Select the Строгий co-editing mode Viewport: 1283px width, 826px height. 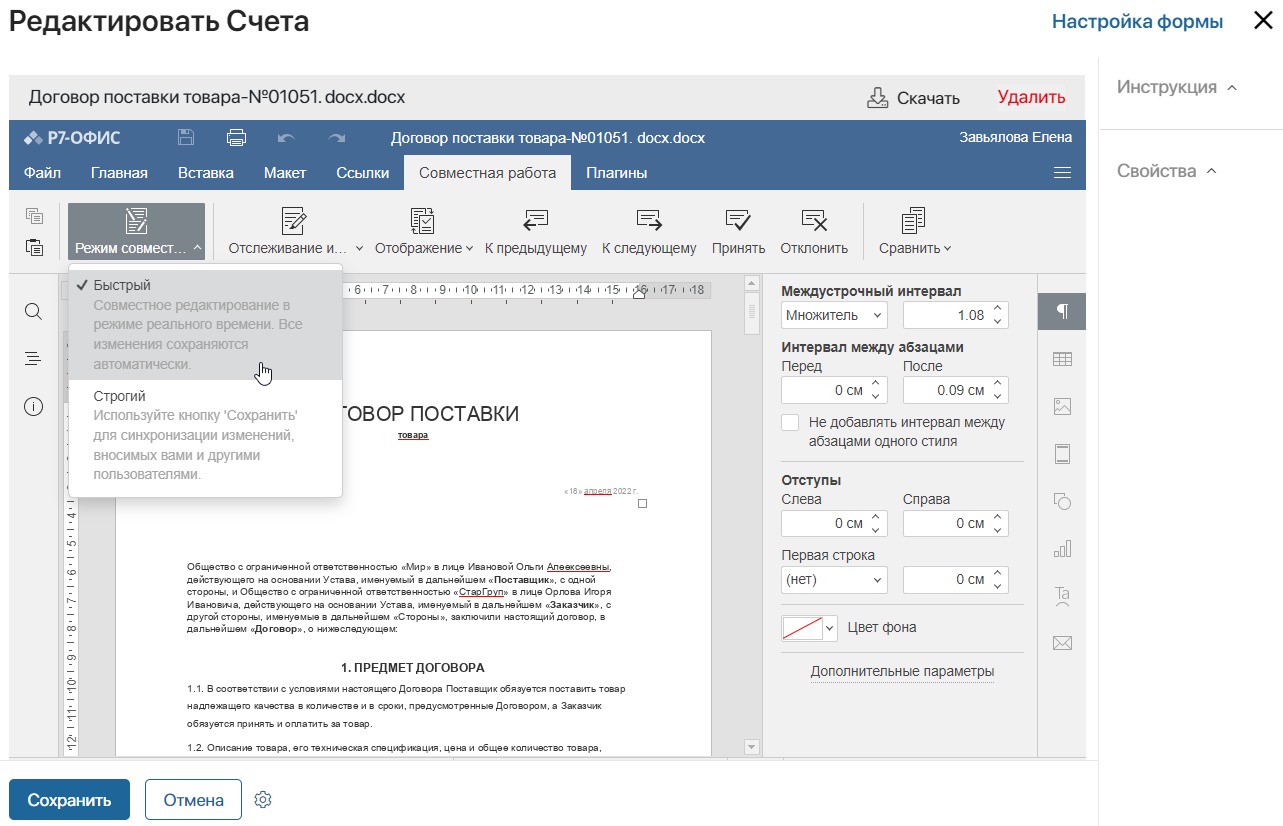(205, 435)
